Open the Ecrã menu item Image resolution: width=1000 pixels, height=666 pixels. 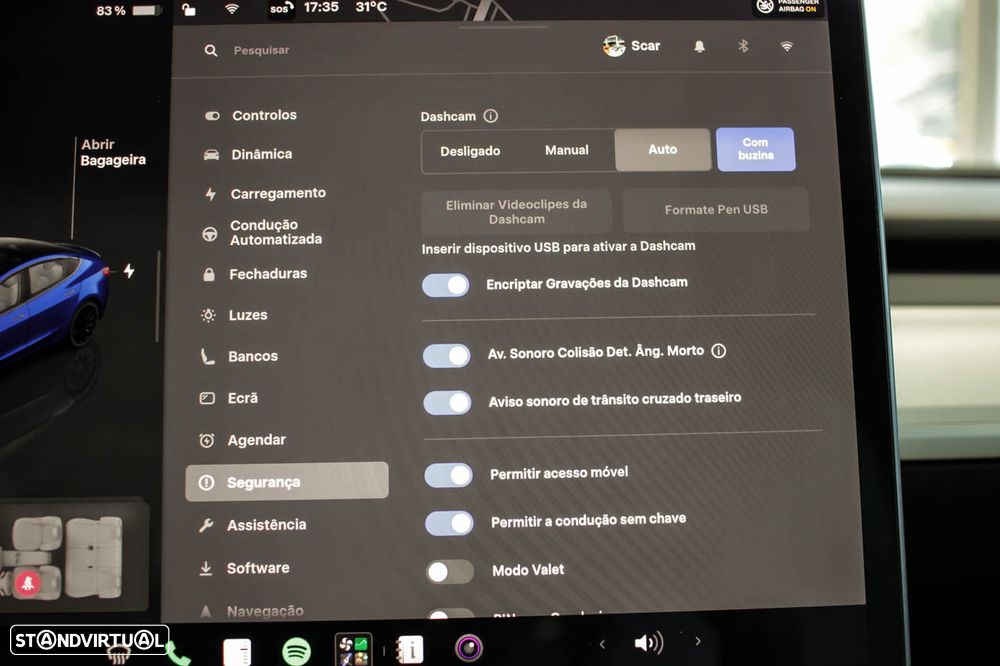[228, 398]
